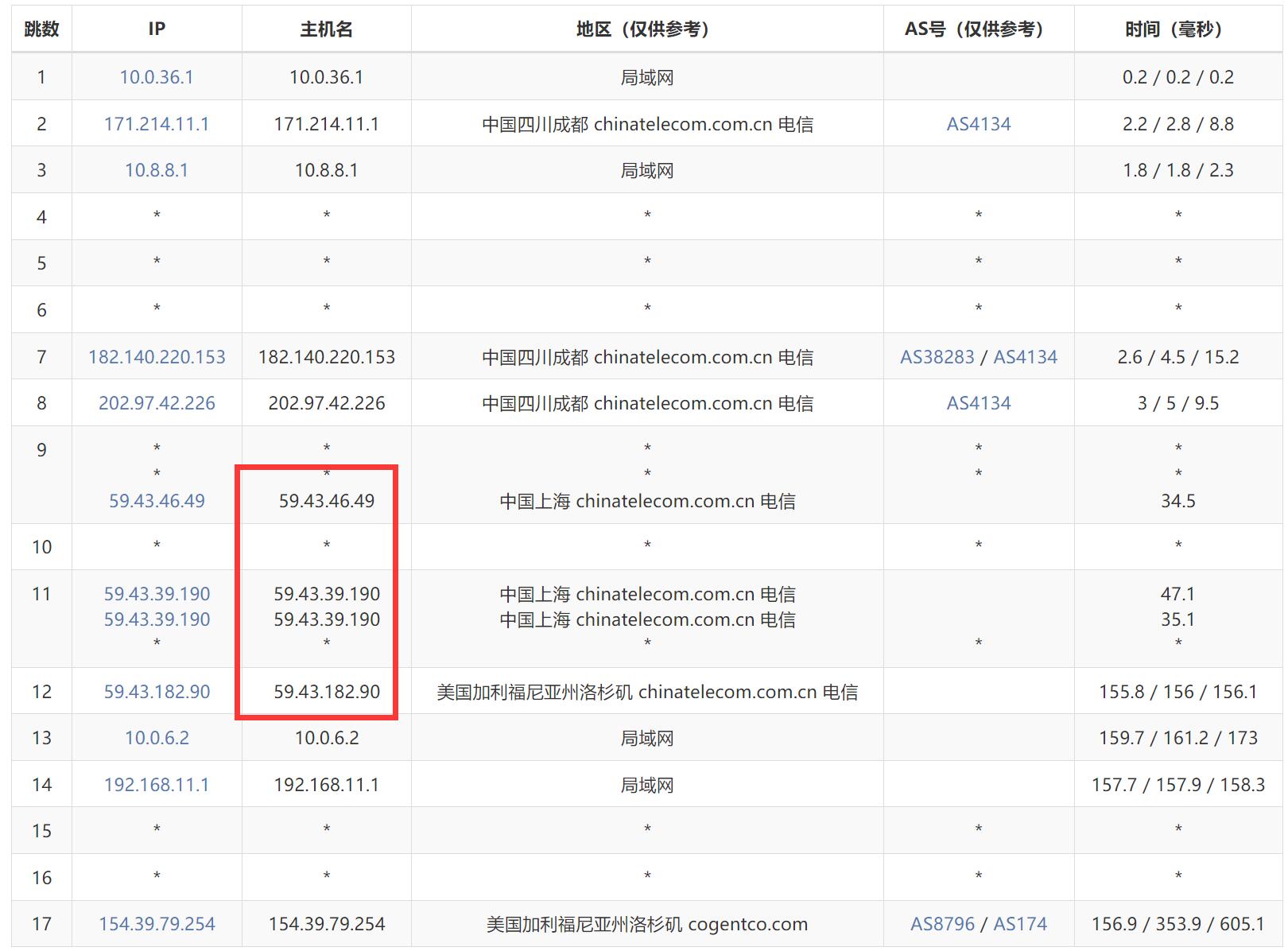The width and height of the screenshot is (1288, 951).
Task: Select time cell 0.2 / 0.2 / 0.2
Action: point(1177,77)
